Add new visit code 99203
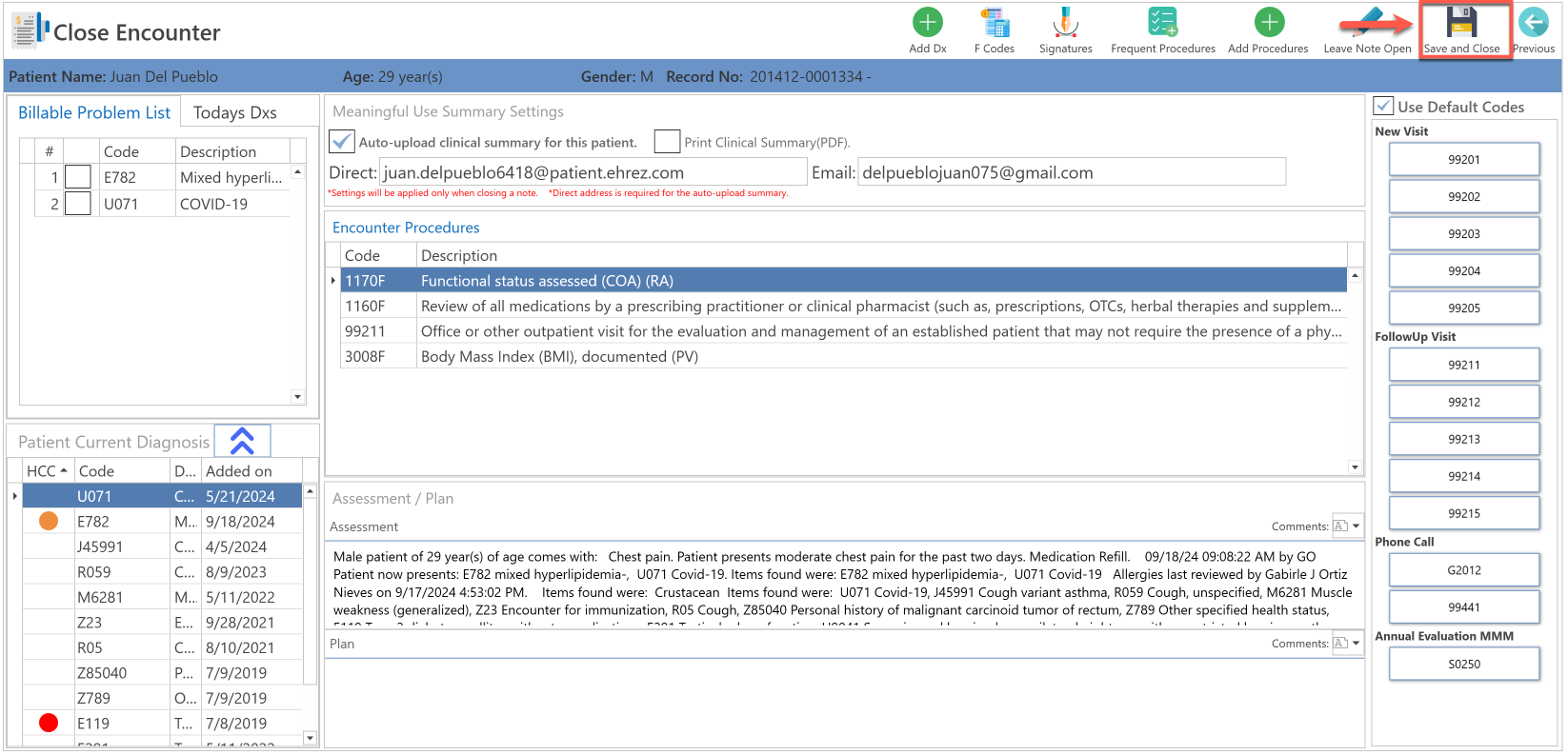Image resolution: width=1568 pixels, height=755 pixels. 1463,233
